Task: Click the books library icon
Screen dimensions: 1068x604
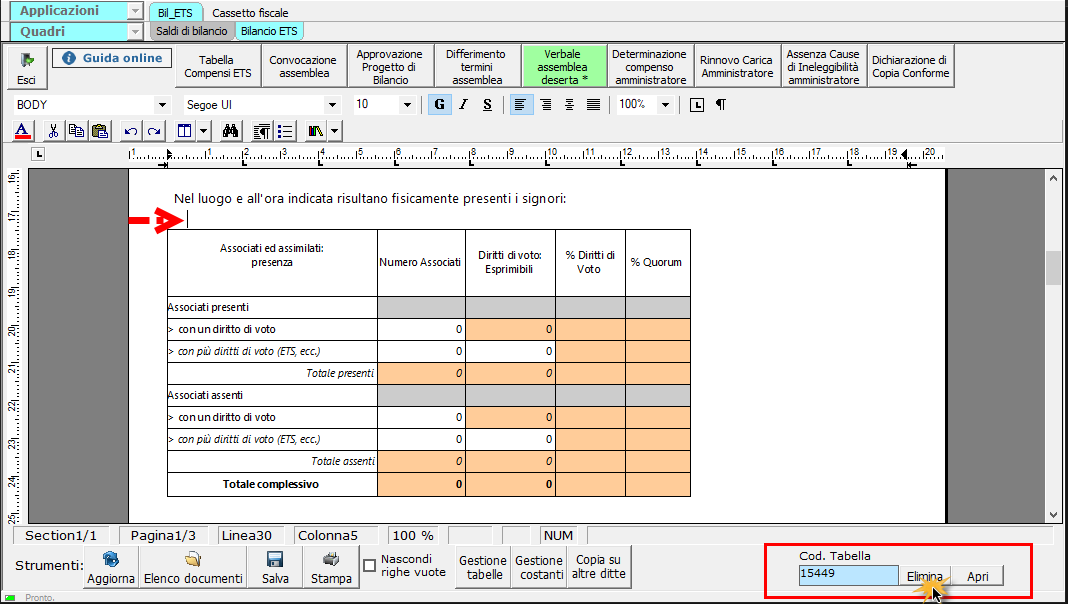Action: pyautogui.click(x=315, y=131)
